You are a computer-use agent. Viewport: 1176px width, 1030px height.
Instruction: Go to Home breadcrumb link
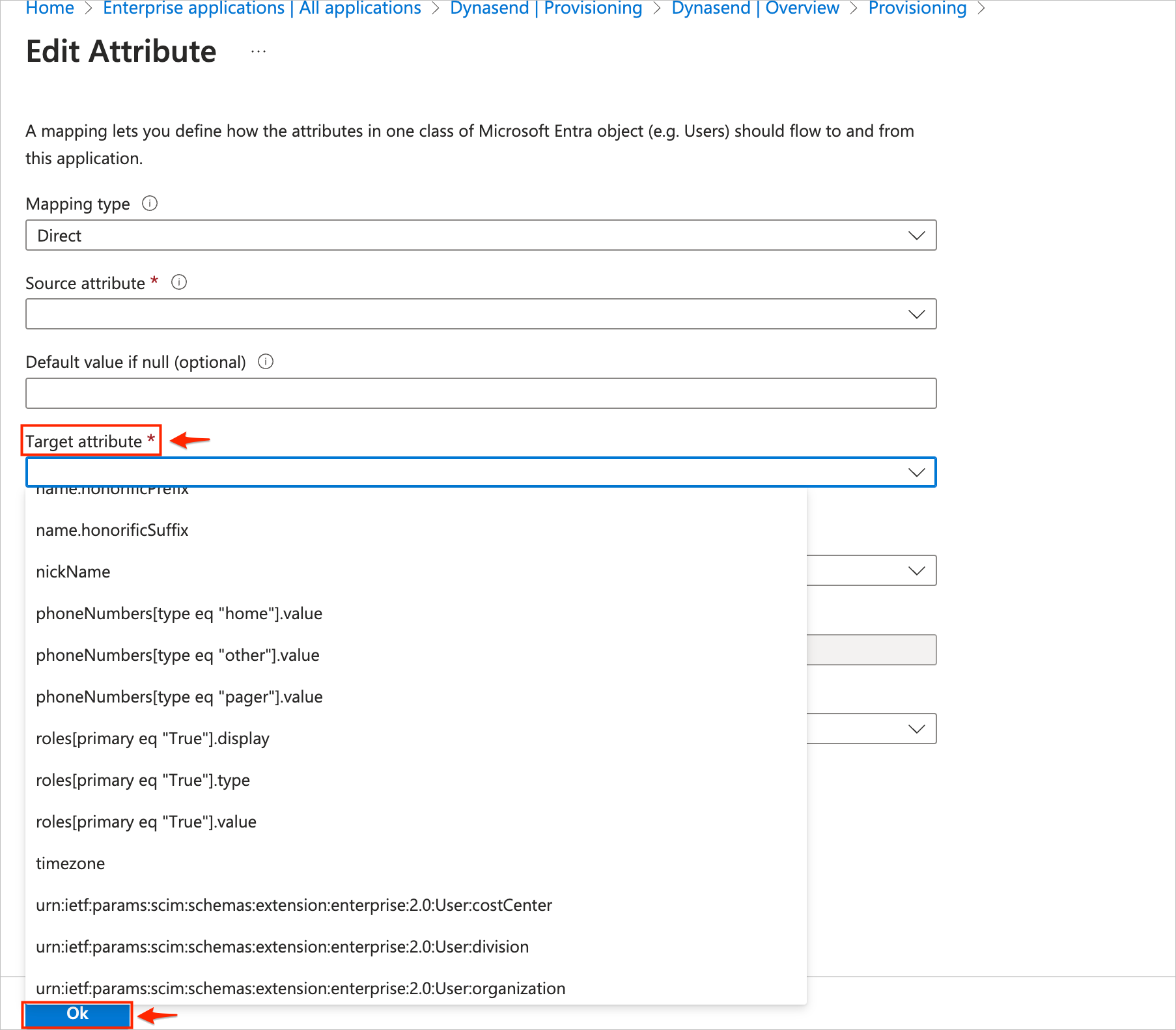coord(49,8)
